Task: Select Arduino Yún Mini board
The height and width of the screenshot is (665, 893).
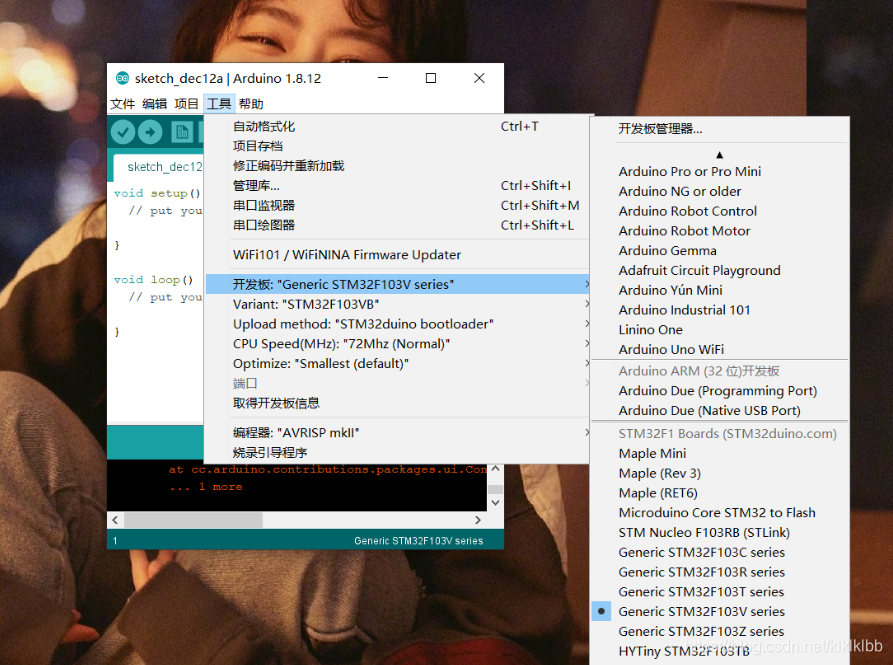Action: (720, 290)
